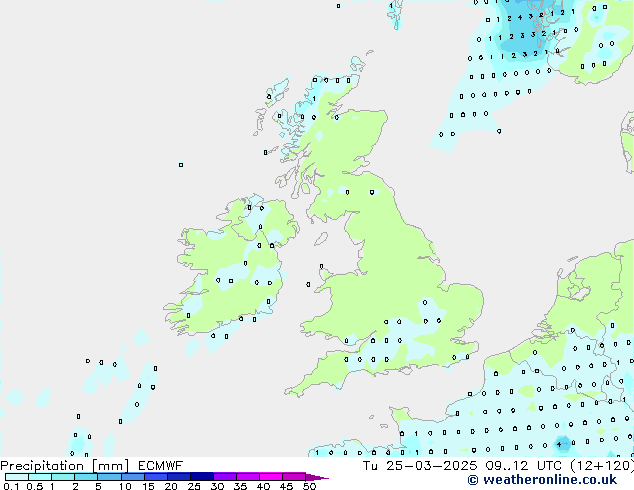Screen dimensions: 634x490
Task: Click the "20" legend tick label
Action: click(171, 486)
